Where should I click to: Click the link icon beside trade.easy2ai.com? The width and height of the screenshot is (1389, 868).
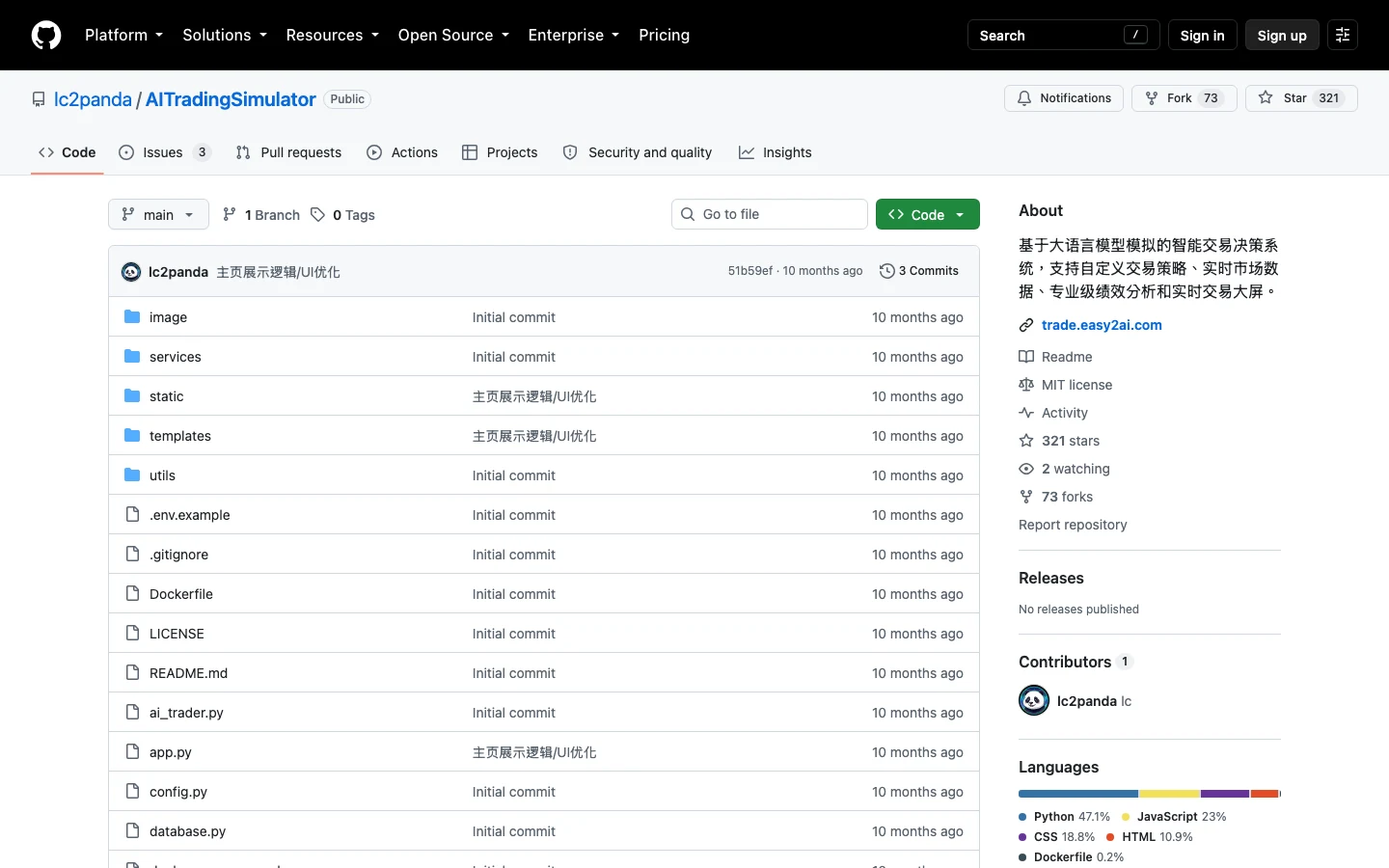[1026, 326]
